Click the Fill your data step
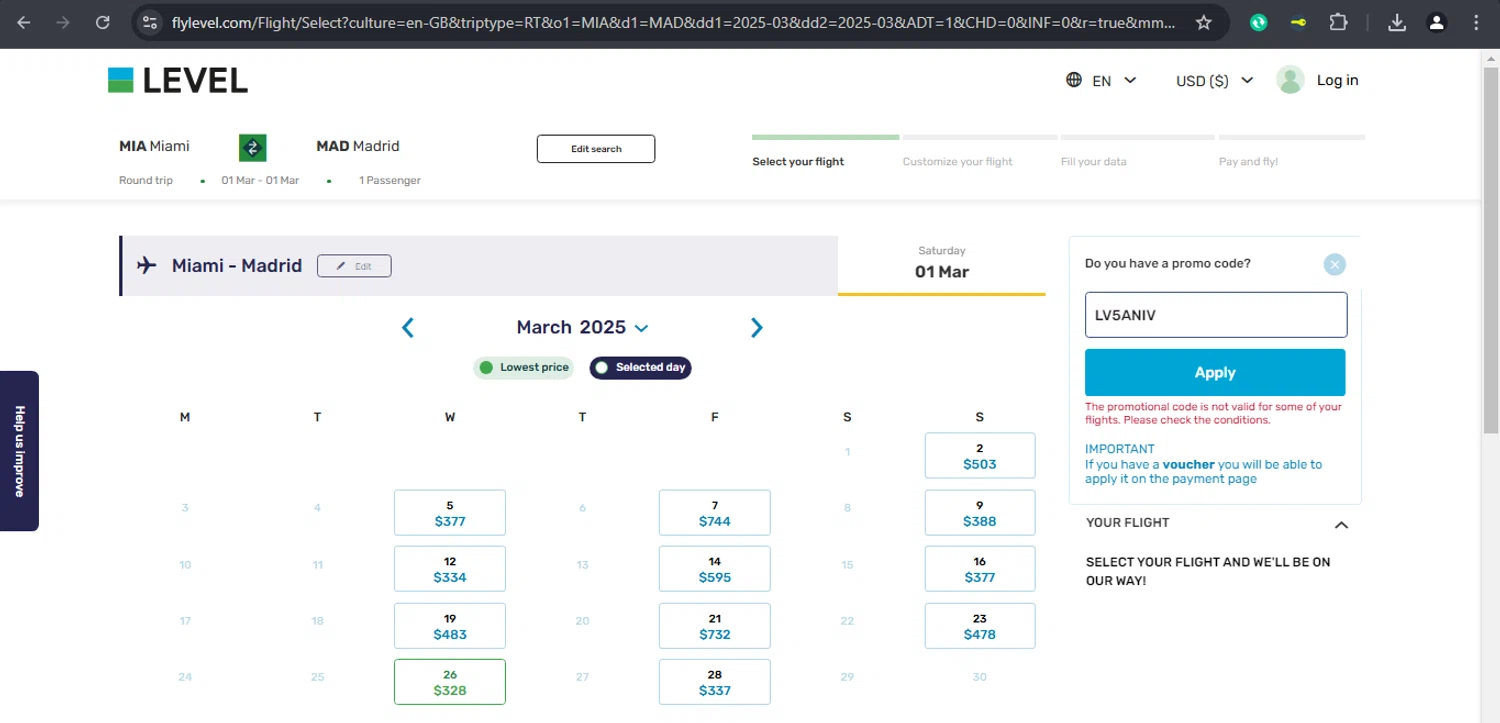 [1093, 161]
